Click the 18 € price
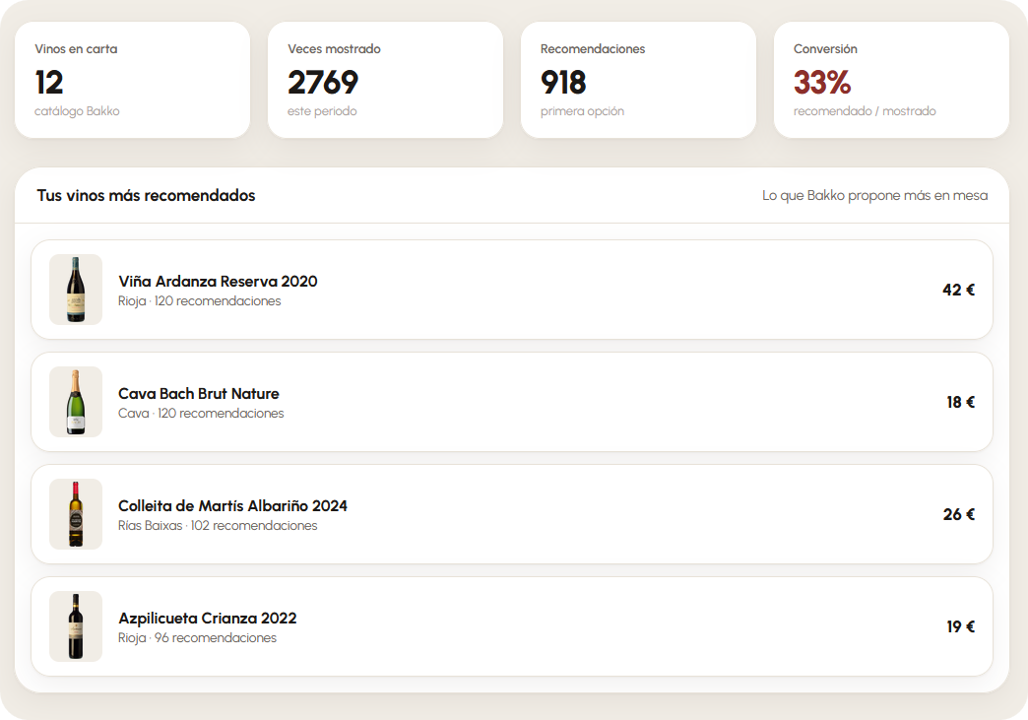Screen dimensions: 1028x720 click(x=960, y=402)
